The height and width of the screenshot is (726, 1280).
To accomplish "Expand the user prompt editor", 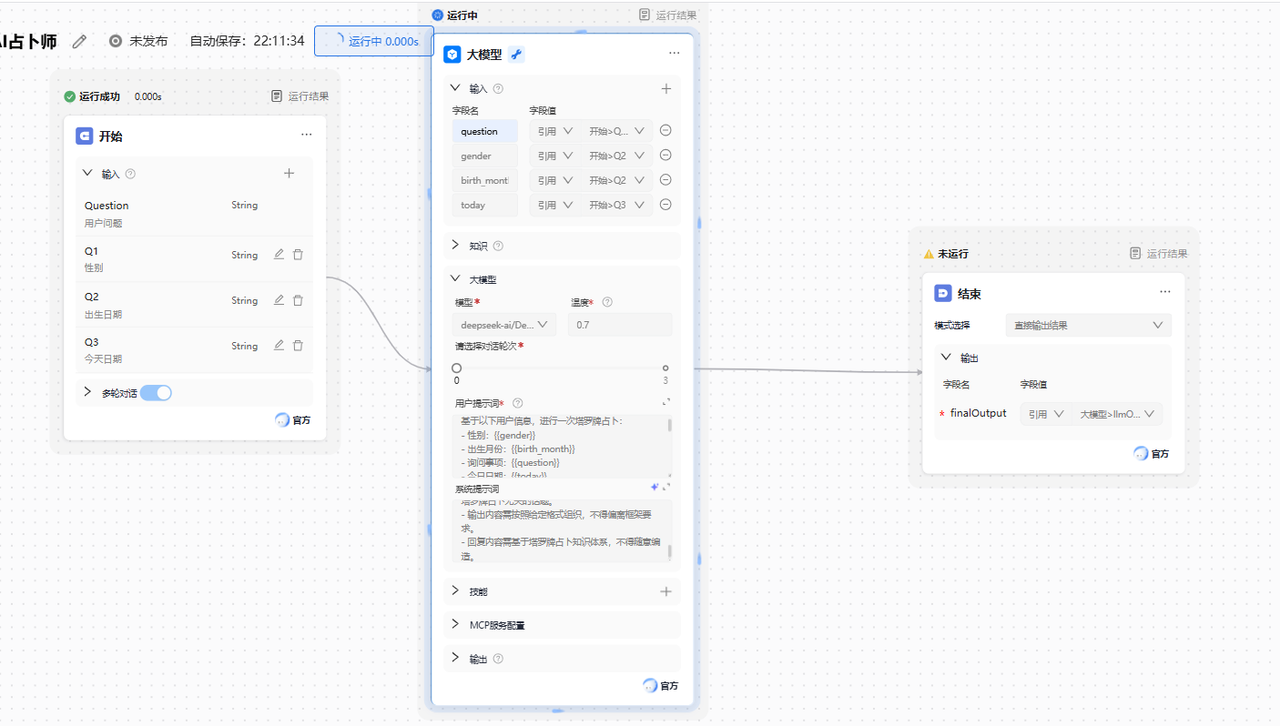I will pyautogui.click(x=666, y=402).
